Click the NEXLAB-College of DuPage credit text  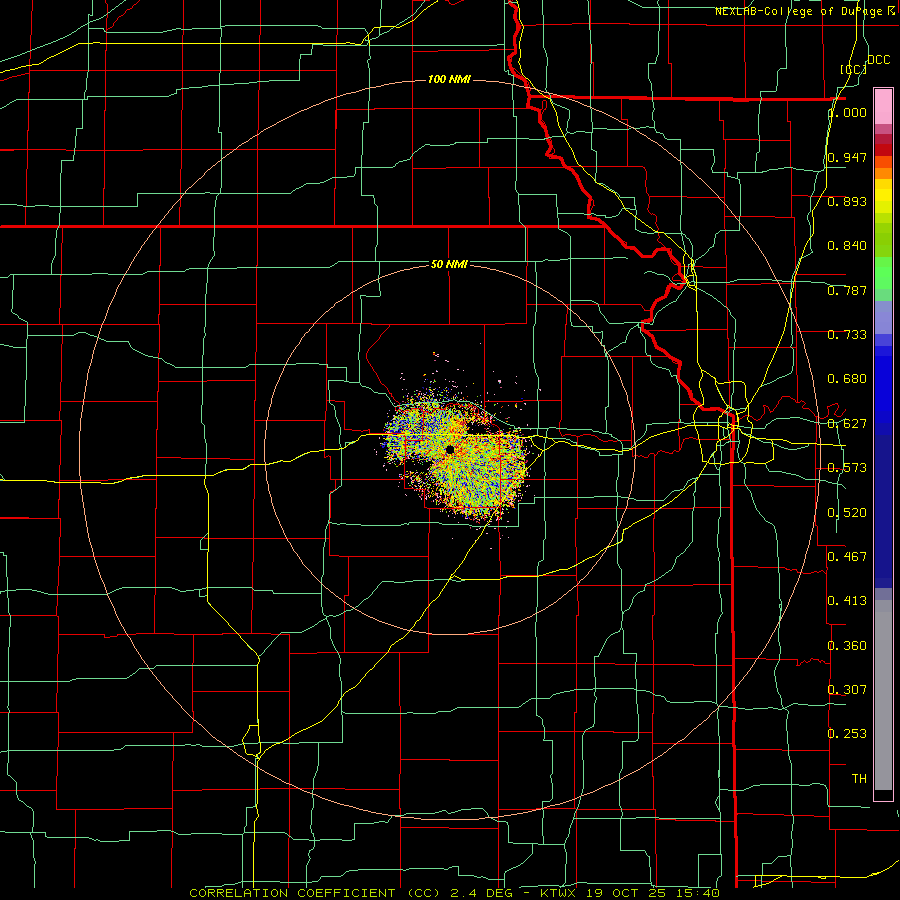(805, 11)
